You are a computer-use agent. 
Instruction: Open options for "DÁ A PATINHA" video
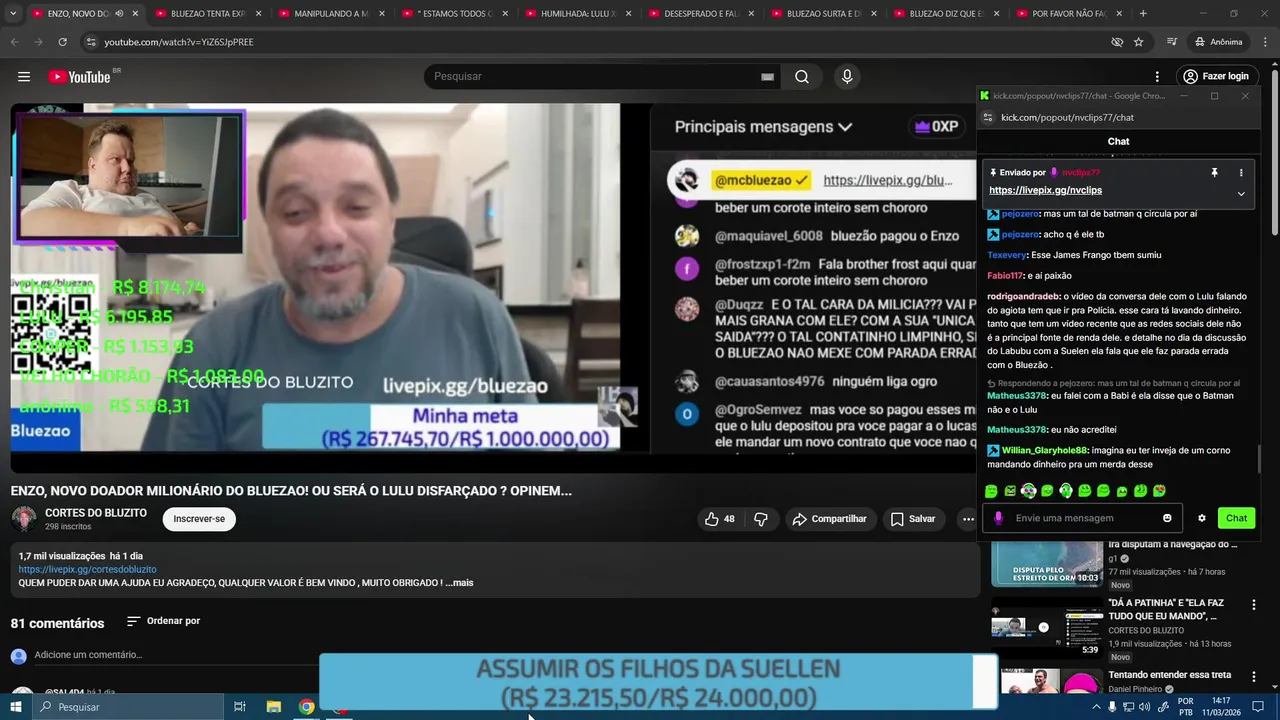coord(1253,604)
